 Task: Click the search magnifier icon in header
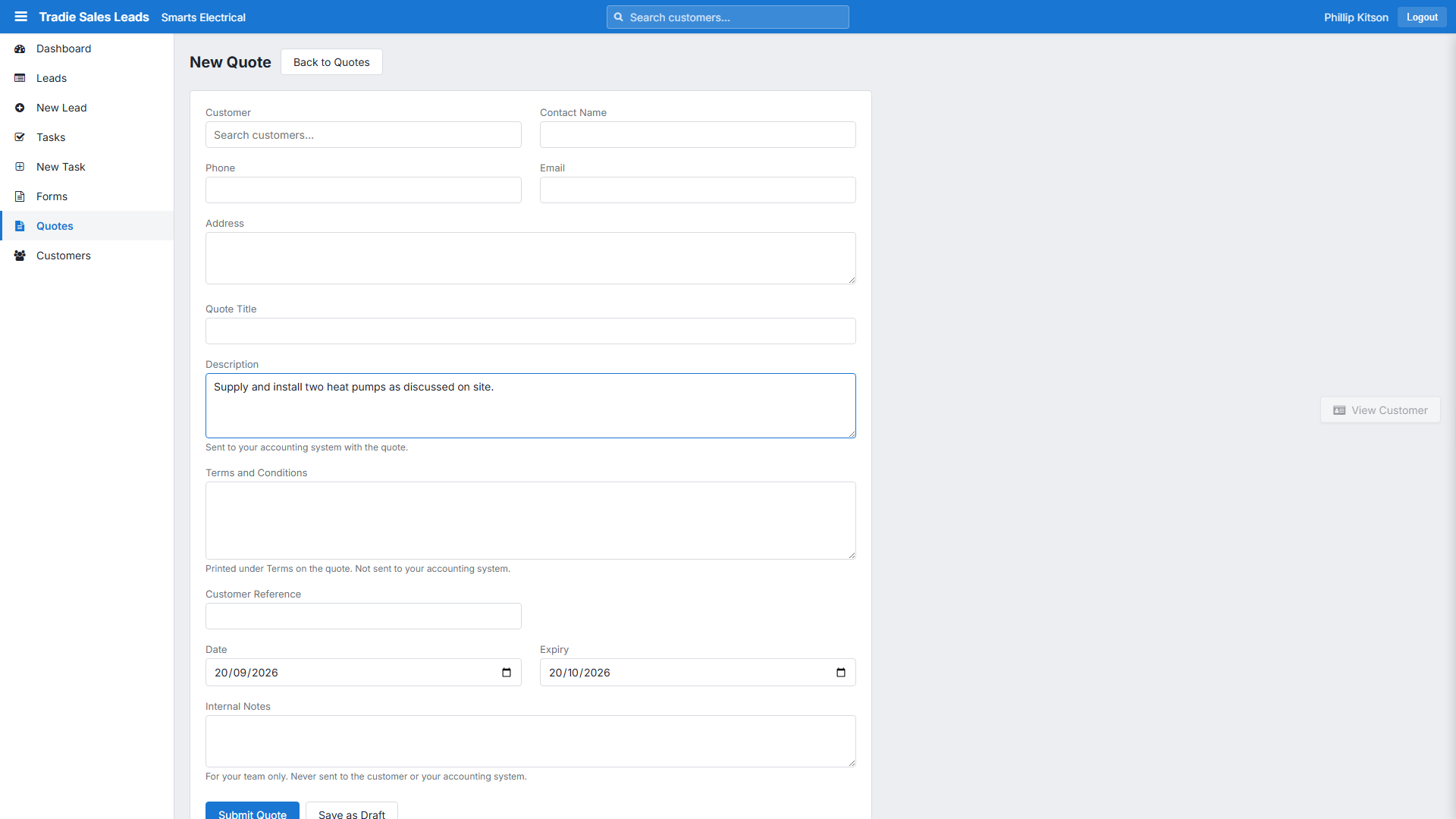pyautogui.click(x=619, y=17)
